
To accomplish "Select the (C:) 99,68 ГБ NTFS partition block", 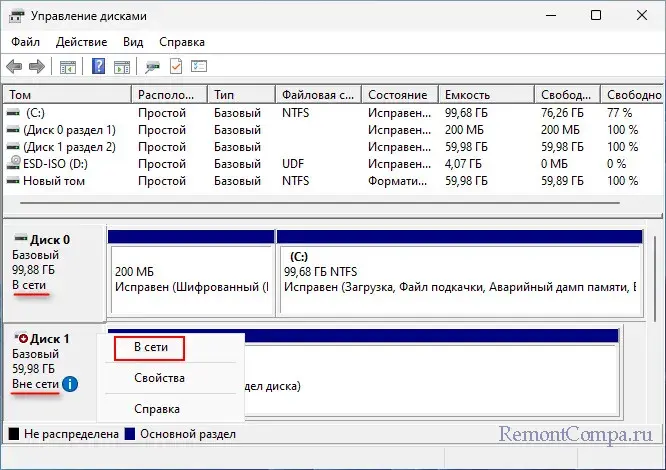I will click(460, 277).
